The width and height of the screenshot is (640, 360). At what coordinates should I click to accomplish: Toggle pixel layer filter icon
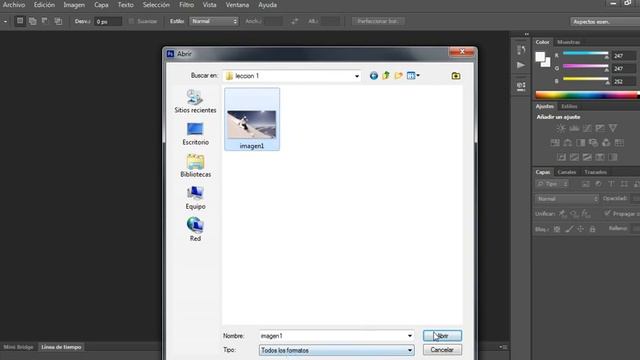pyautogui.click(x=586, y=184)
